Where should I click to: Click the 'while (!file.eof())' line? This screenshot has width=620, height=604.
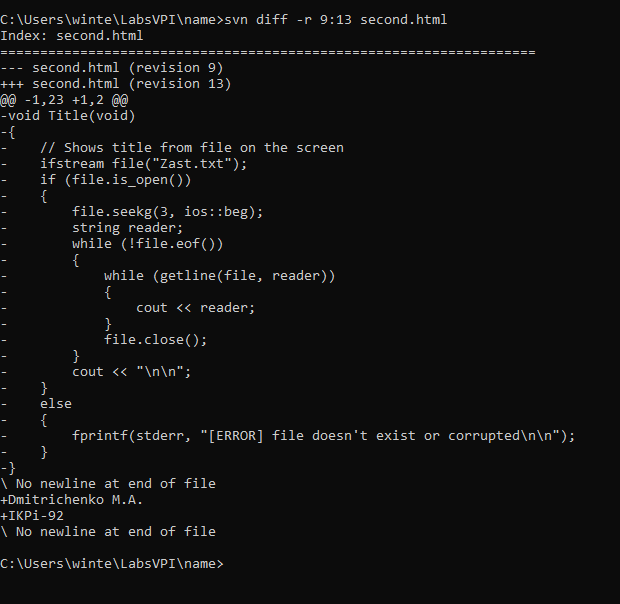tap(147, 243)
